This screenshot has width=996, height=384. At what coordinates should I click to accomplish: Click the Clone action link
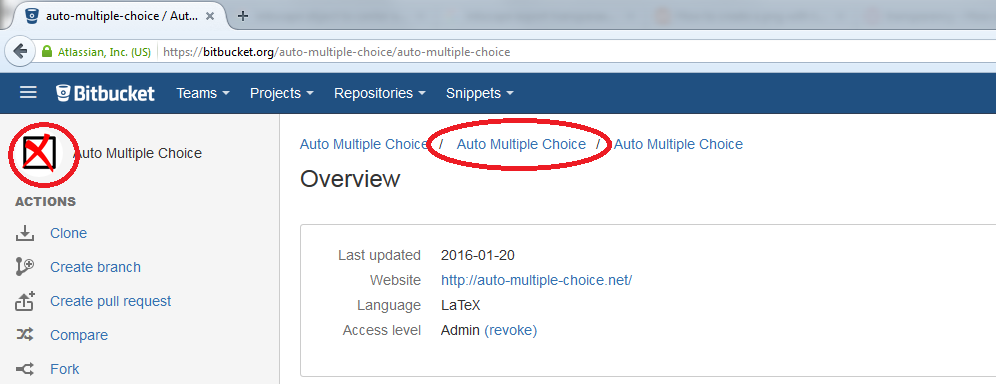[69, 233]
